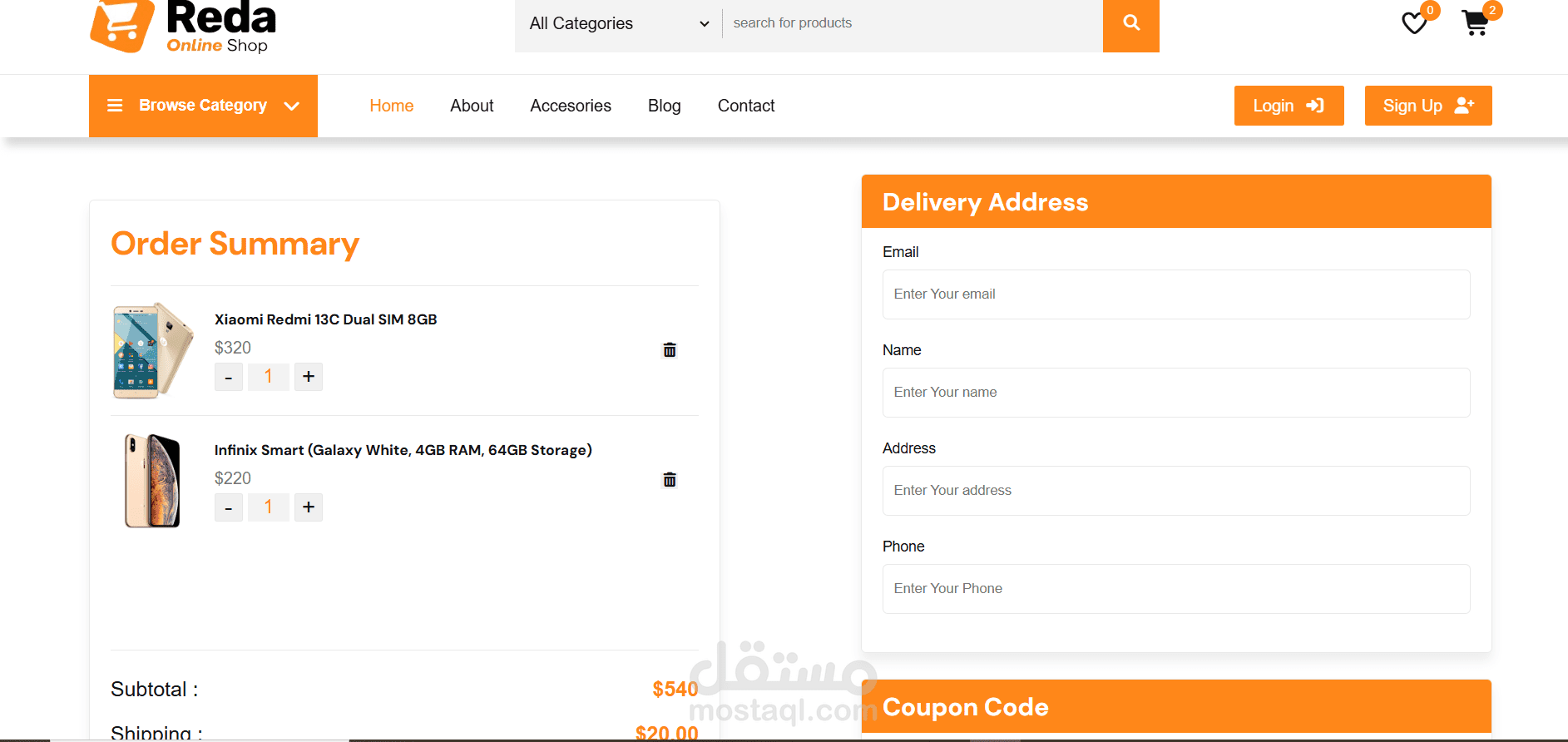Click the Sign Up button
This screenshot has width=1568, height=742.
(1428, 106)
